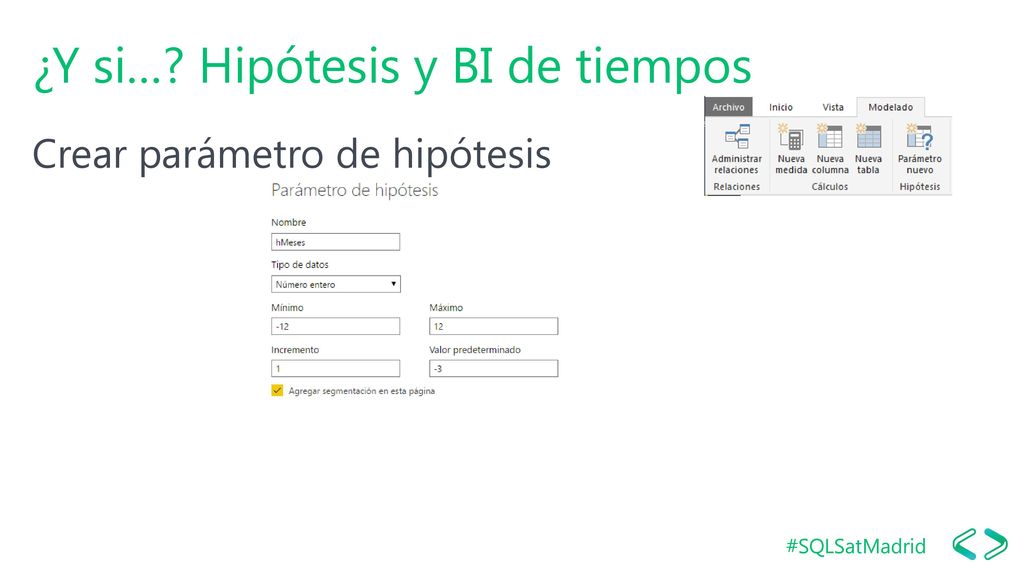Select the #SQLSatMadrid hashtag text
The height and width of the screenshot is (576, 1024).
(x=856, y=545)
